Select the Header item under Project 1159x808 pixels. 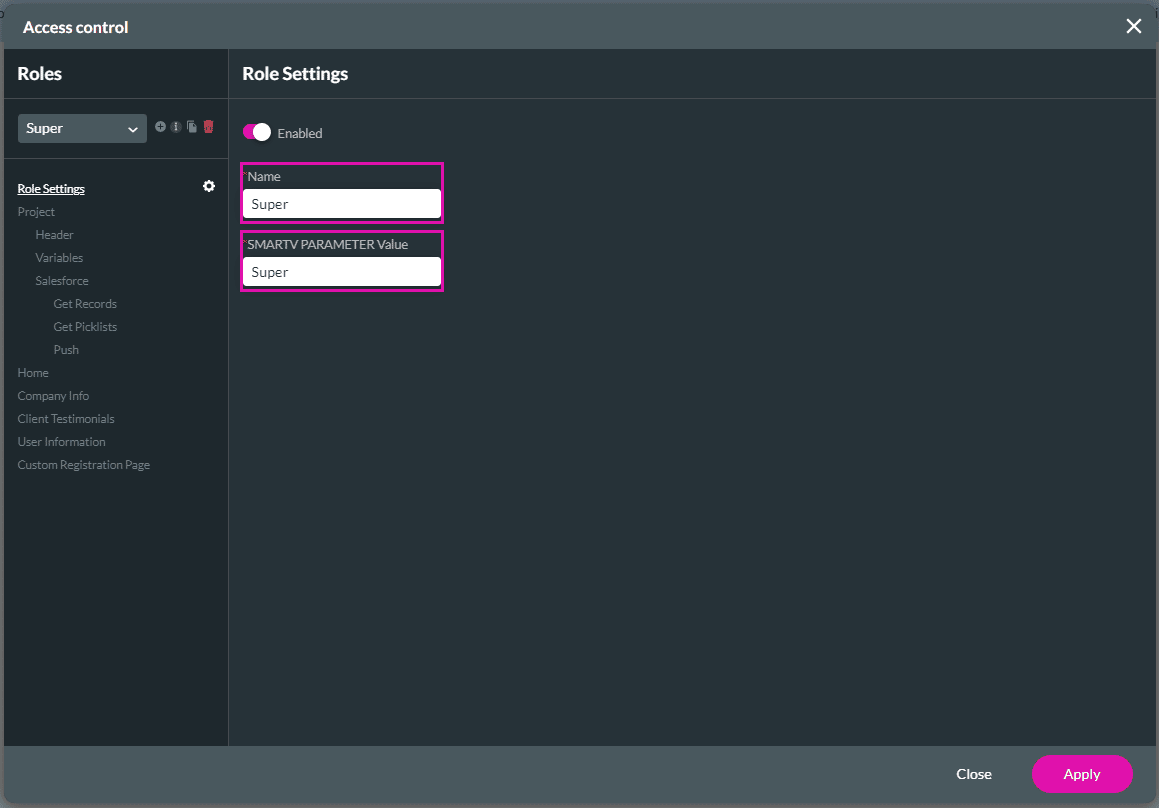[55, 235]
